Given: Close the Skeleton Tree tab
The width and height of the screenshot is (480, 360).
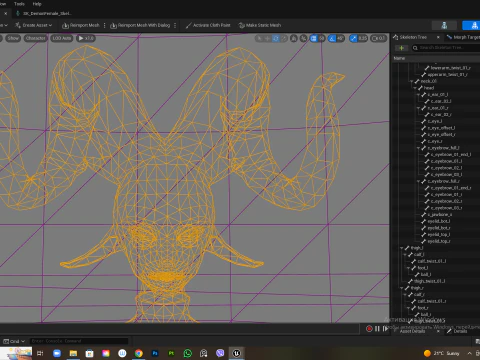Looking at the screenshot, I should coord(438,37).
